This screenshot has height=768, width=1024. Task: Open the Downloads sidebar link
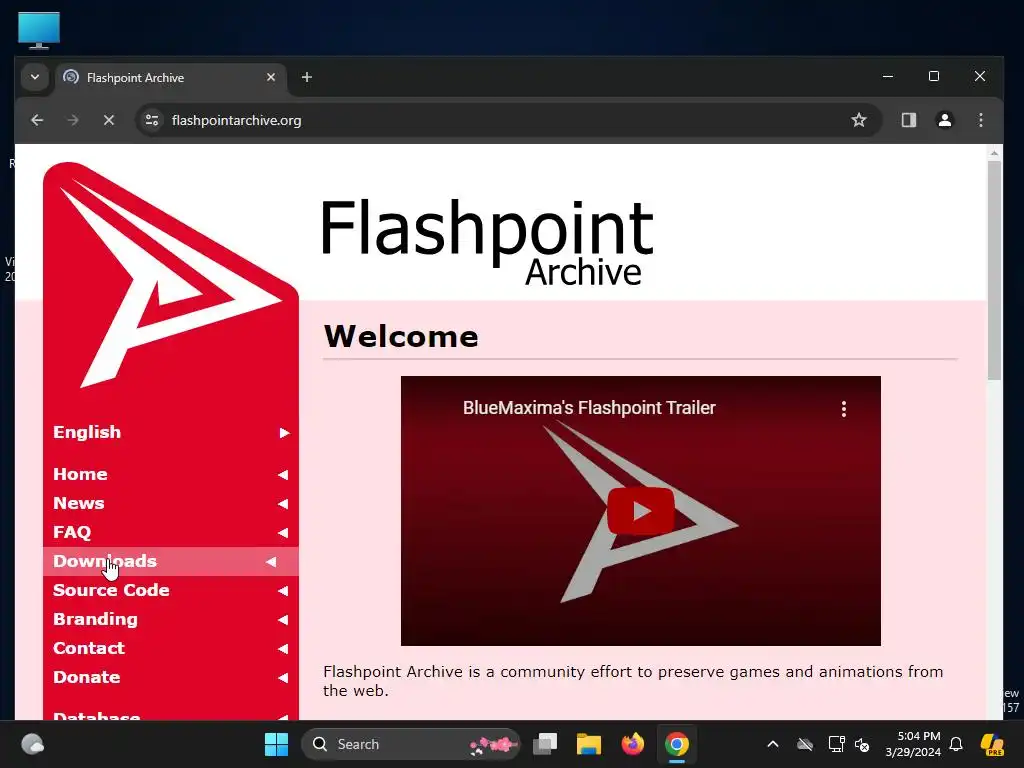170,562
